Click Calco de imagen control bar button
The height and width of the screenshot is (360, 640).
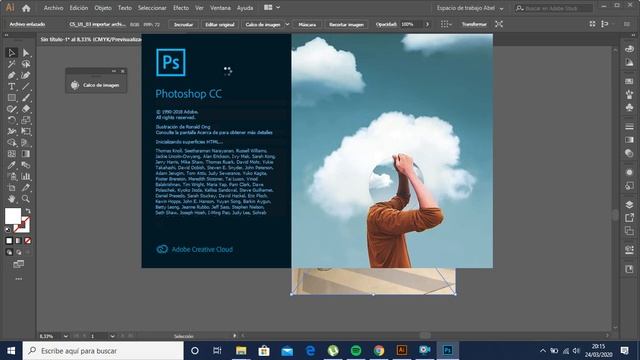pyautogui.click(x=263, y=24)
